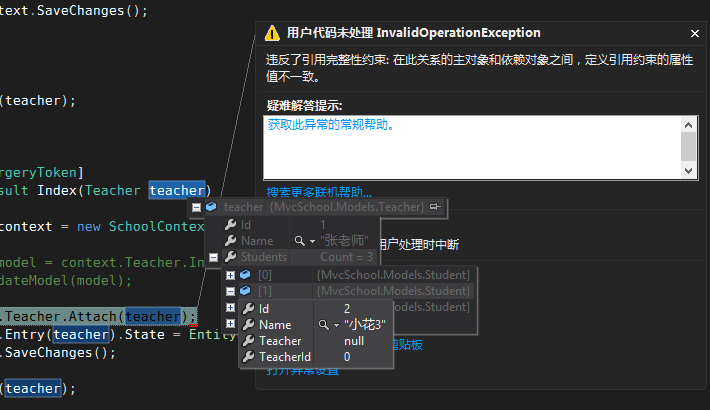The height and width of the screenshot is (410, 710).
Task: Open the search more online help link
Action: [319, 192]
